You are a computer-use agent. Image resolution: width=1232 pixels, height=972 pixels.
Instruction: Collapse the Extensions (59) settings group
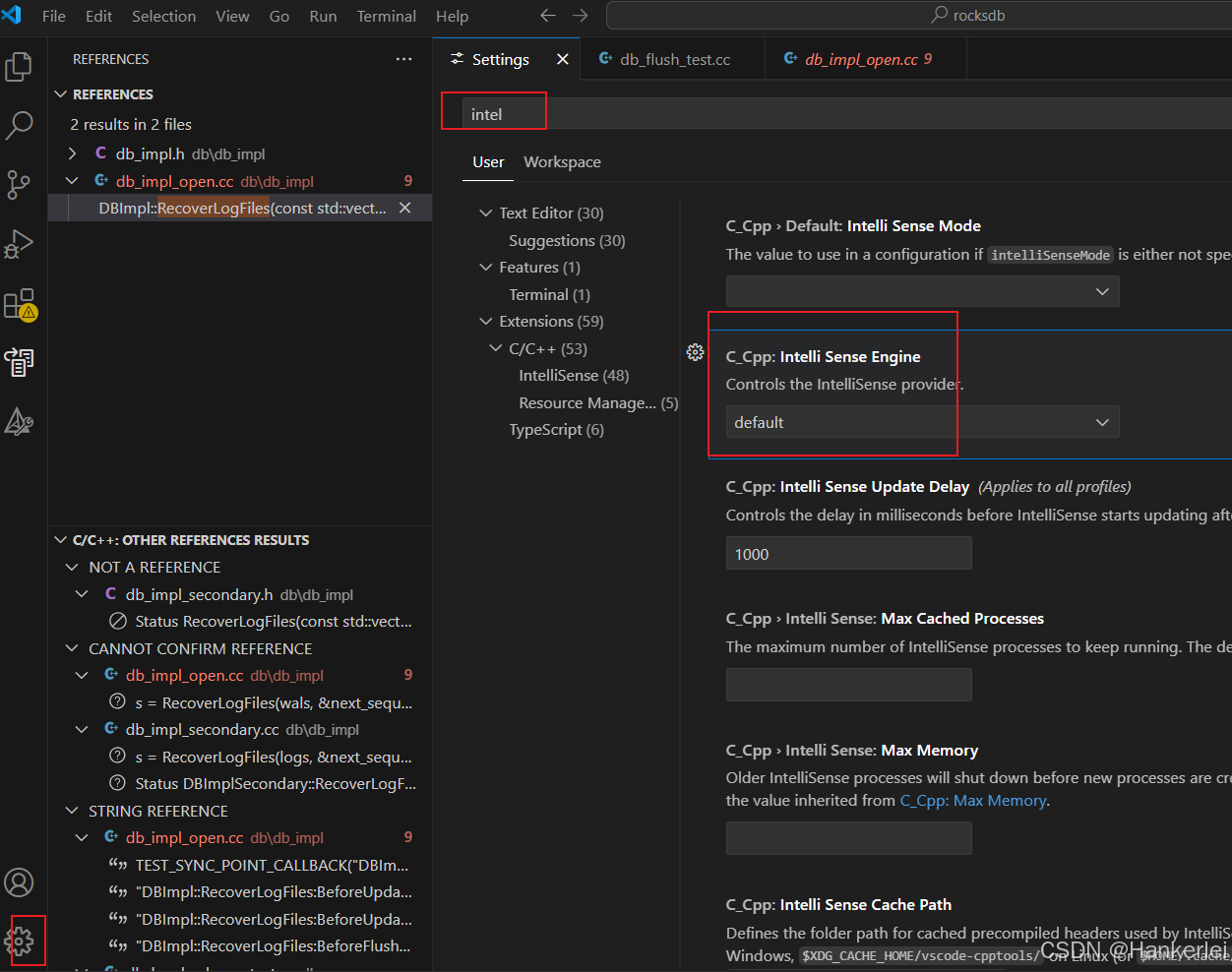click(485, 321)
